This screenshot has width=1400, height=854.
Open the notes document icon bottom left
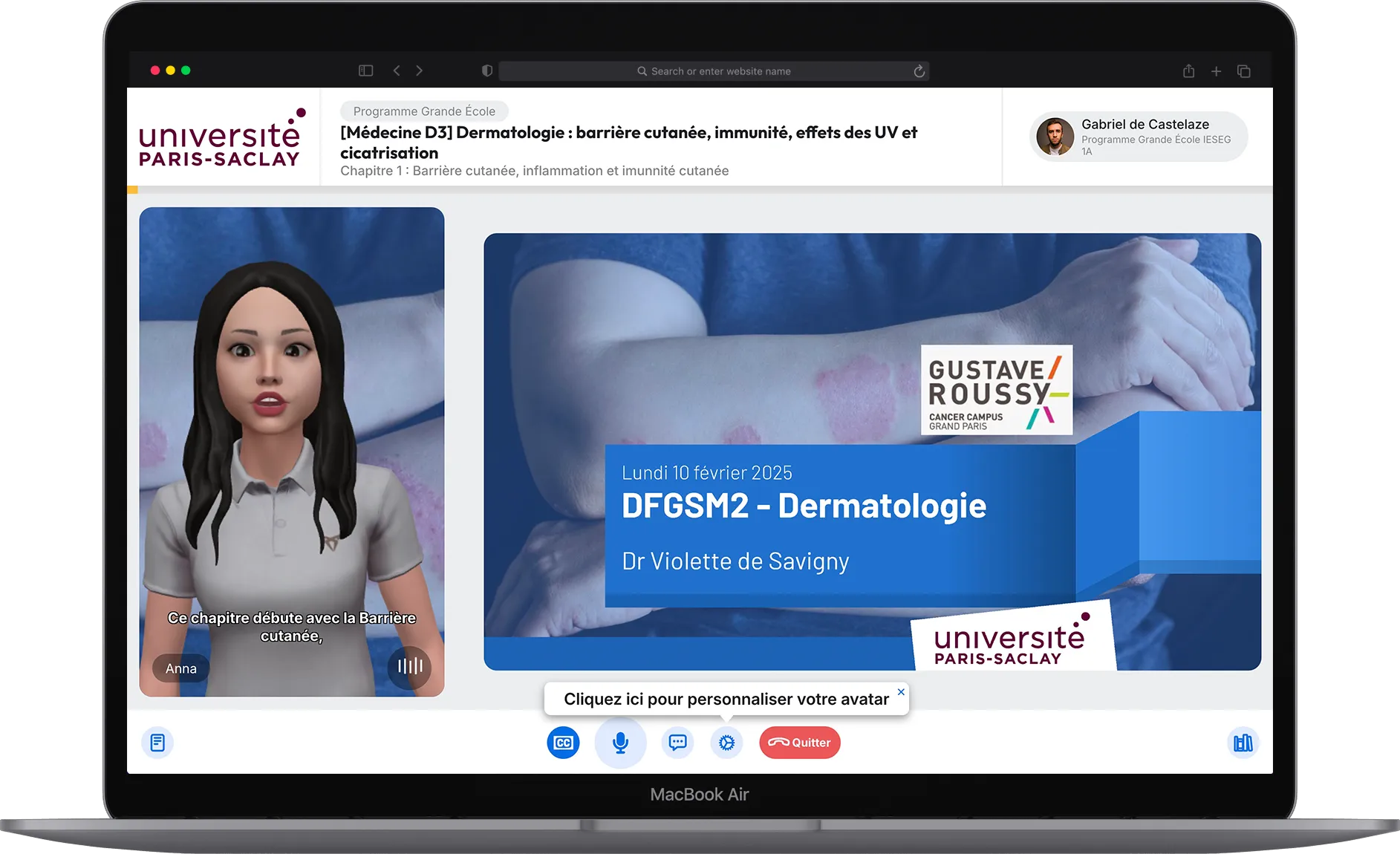157,743
